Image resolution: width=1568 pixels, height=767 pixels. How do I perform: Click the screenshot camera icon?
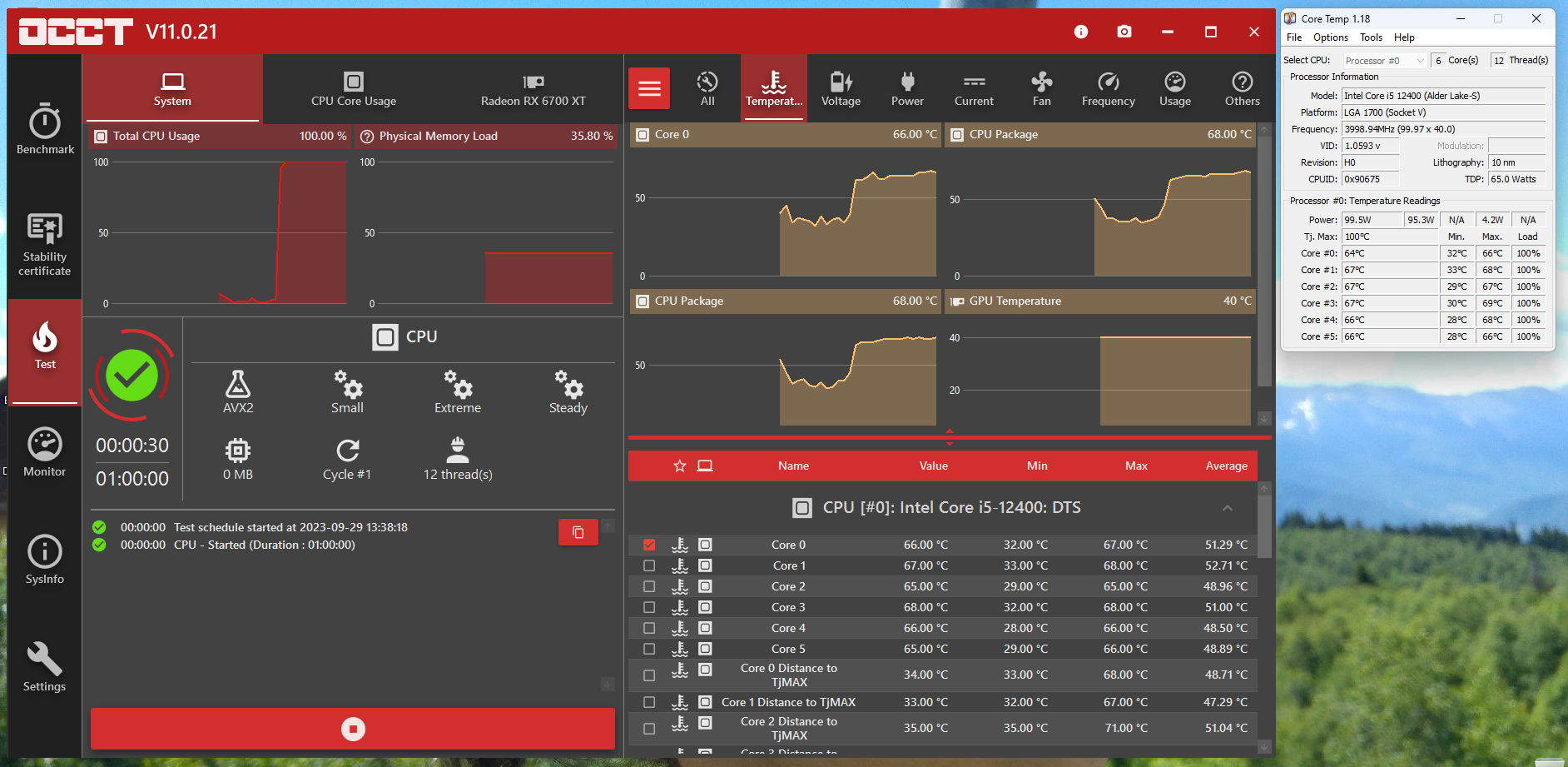[1124, 32]
